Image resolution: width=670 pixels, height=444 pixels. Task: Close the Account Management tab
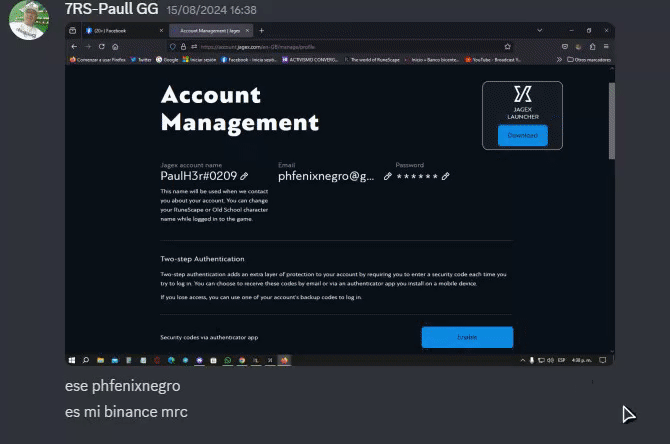[x=247, y=31]
